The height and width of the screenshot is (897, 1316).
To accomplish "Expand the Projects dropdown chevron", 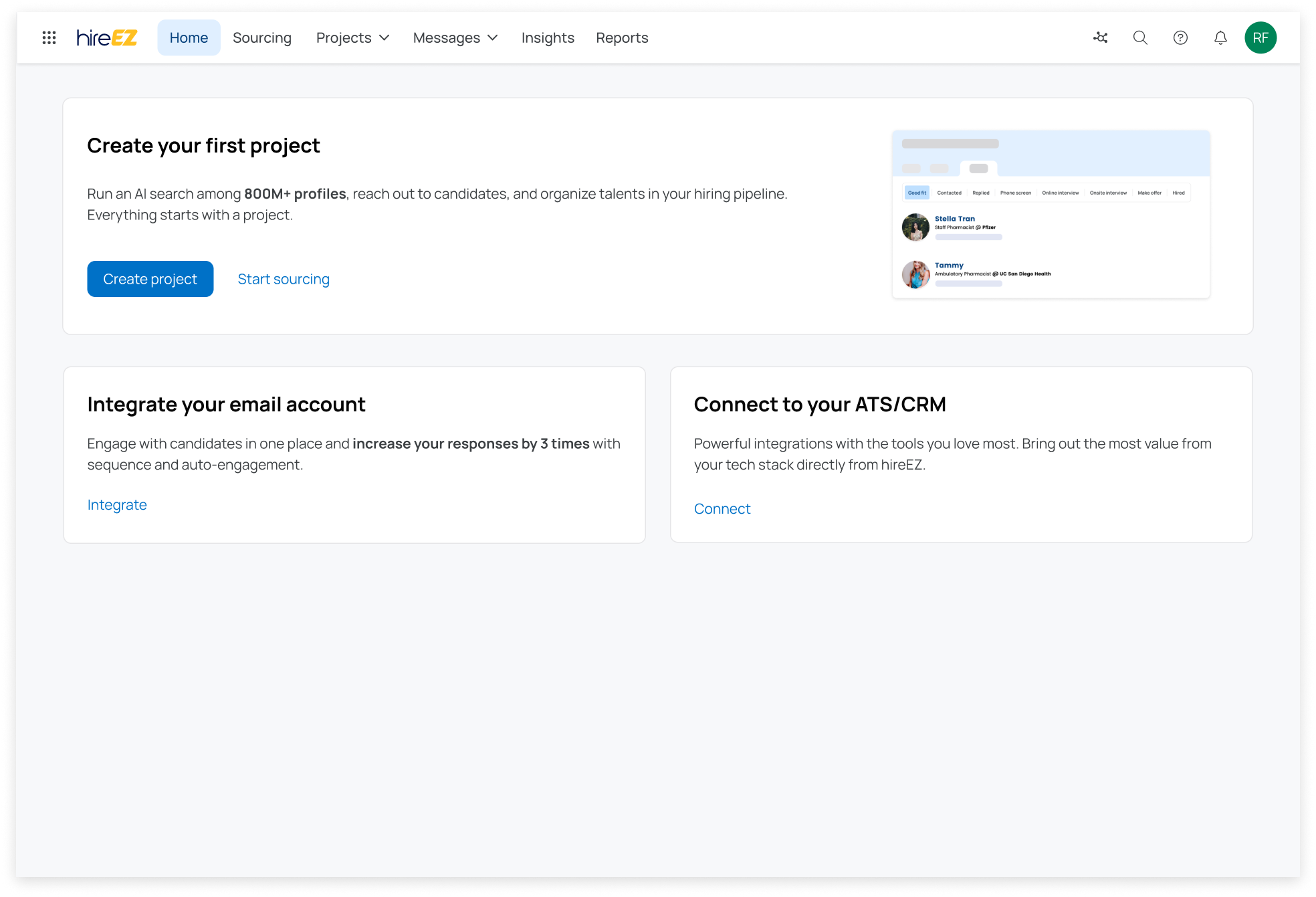I will point(385,37).
